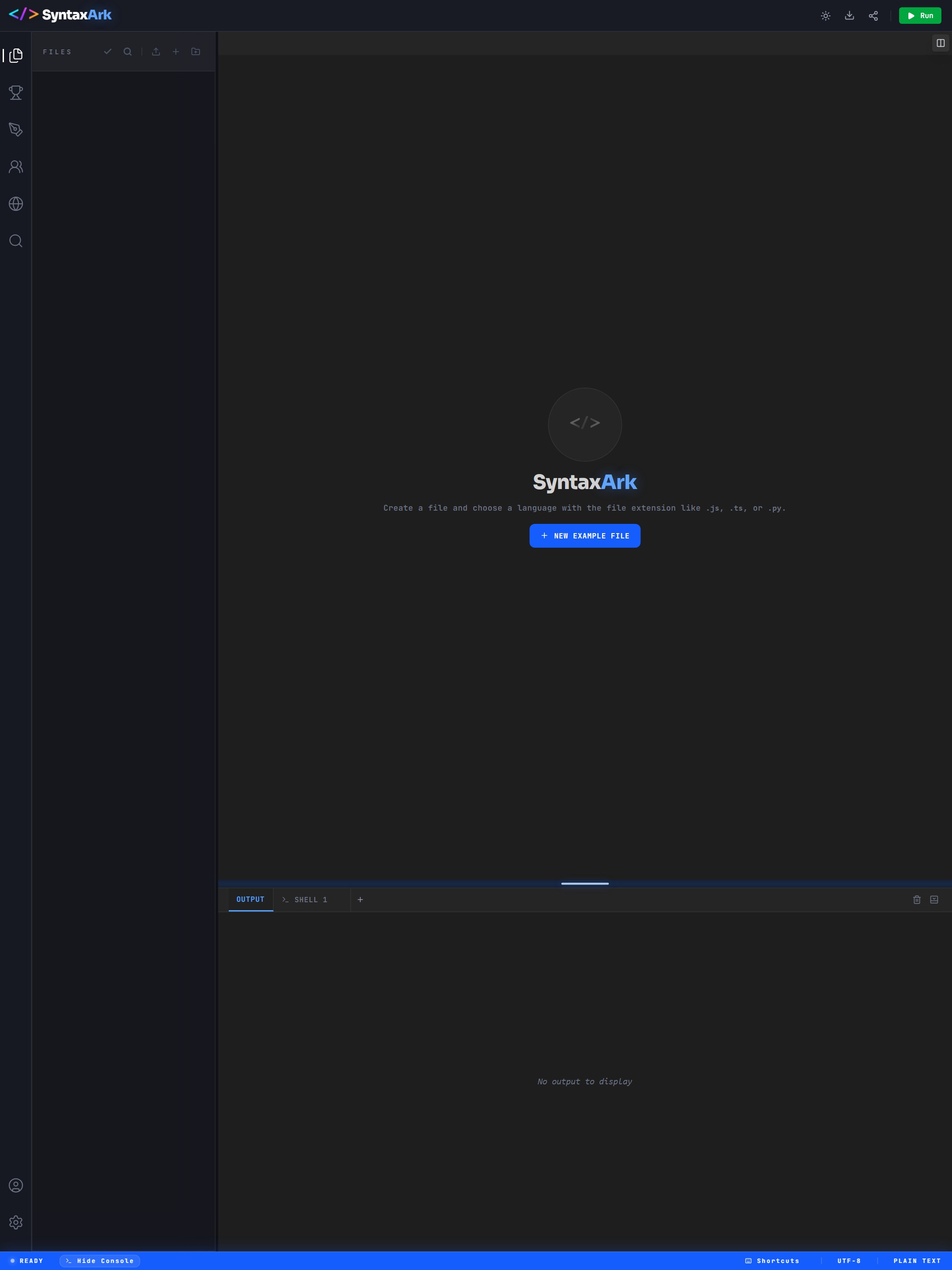Click the download icon in top bar

pos(849,15)
